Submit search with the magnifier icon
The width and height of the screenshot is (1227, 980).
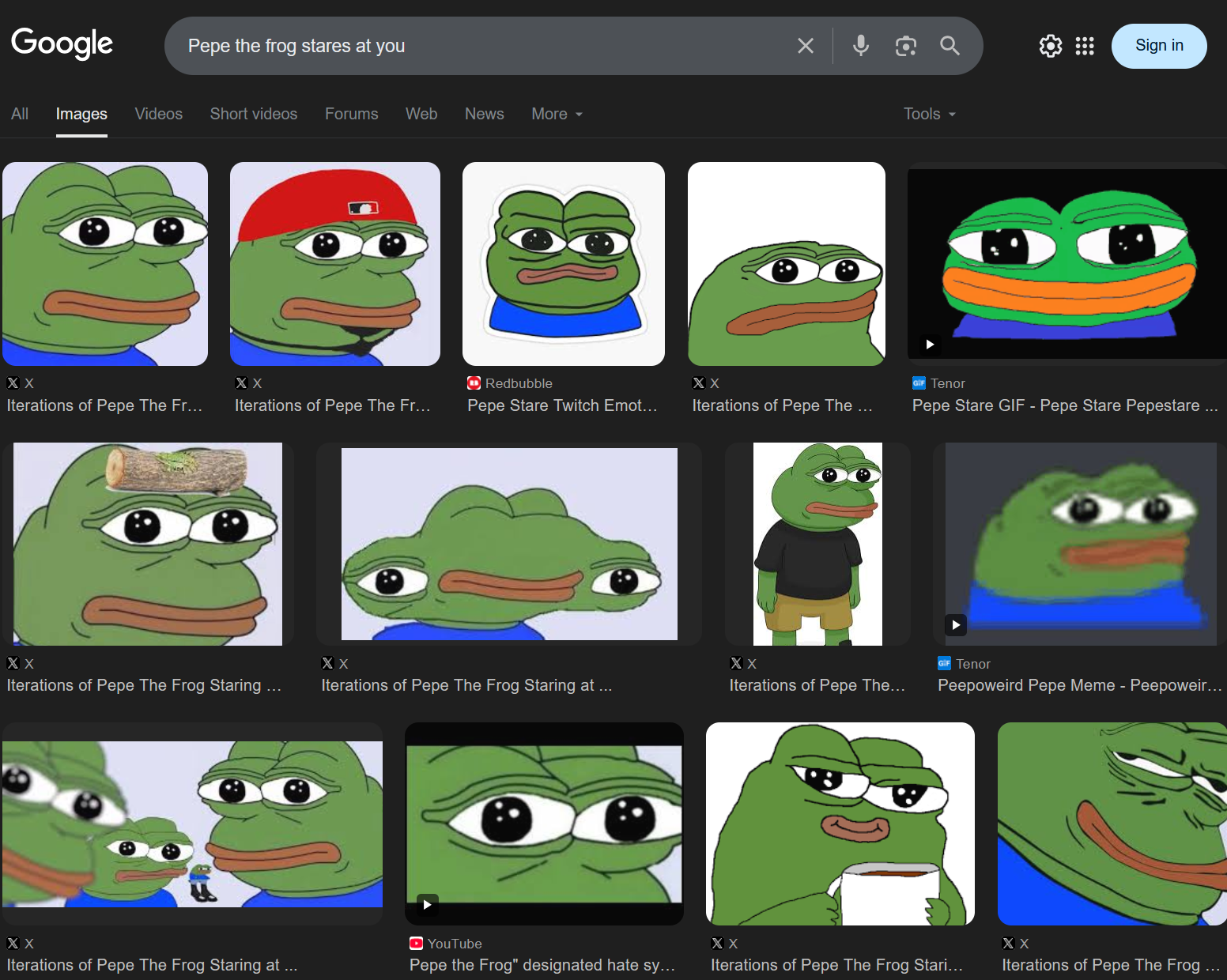coord(950,46)
